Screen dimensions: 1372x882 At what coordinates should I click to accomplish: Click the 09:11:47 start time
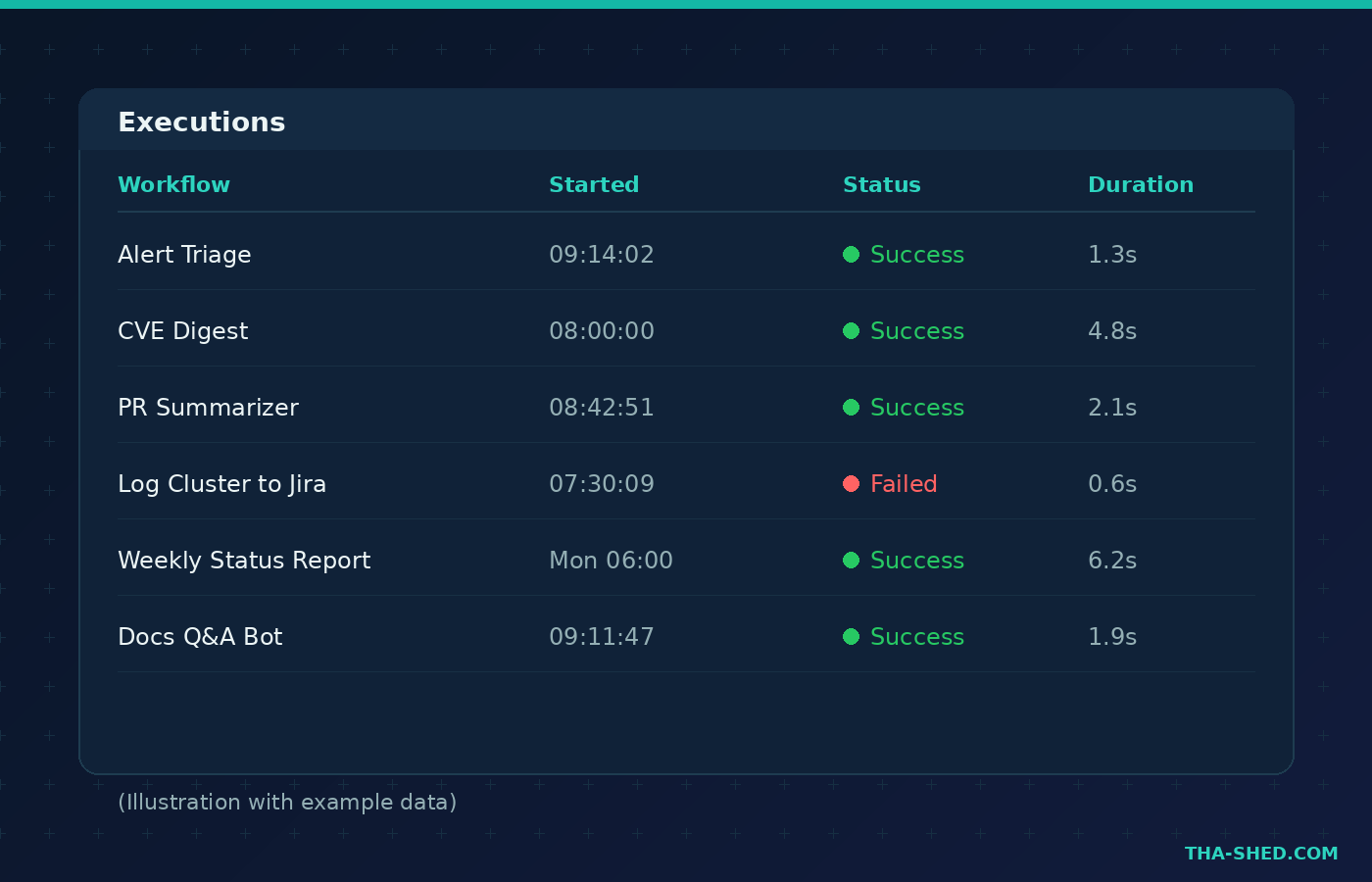click(602, 637)
